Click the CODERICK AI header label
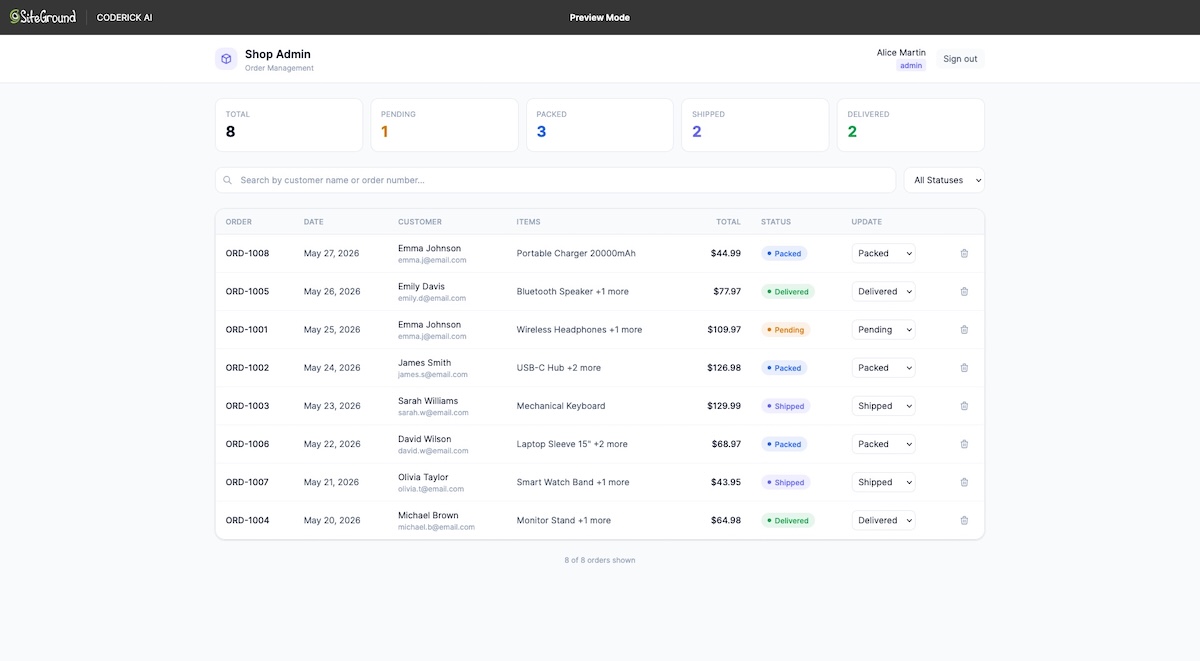The image size is (1200, 661). coord(125,17)
